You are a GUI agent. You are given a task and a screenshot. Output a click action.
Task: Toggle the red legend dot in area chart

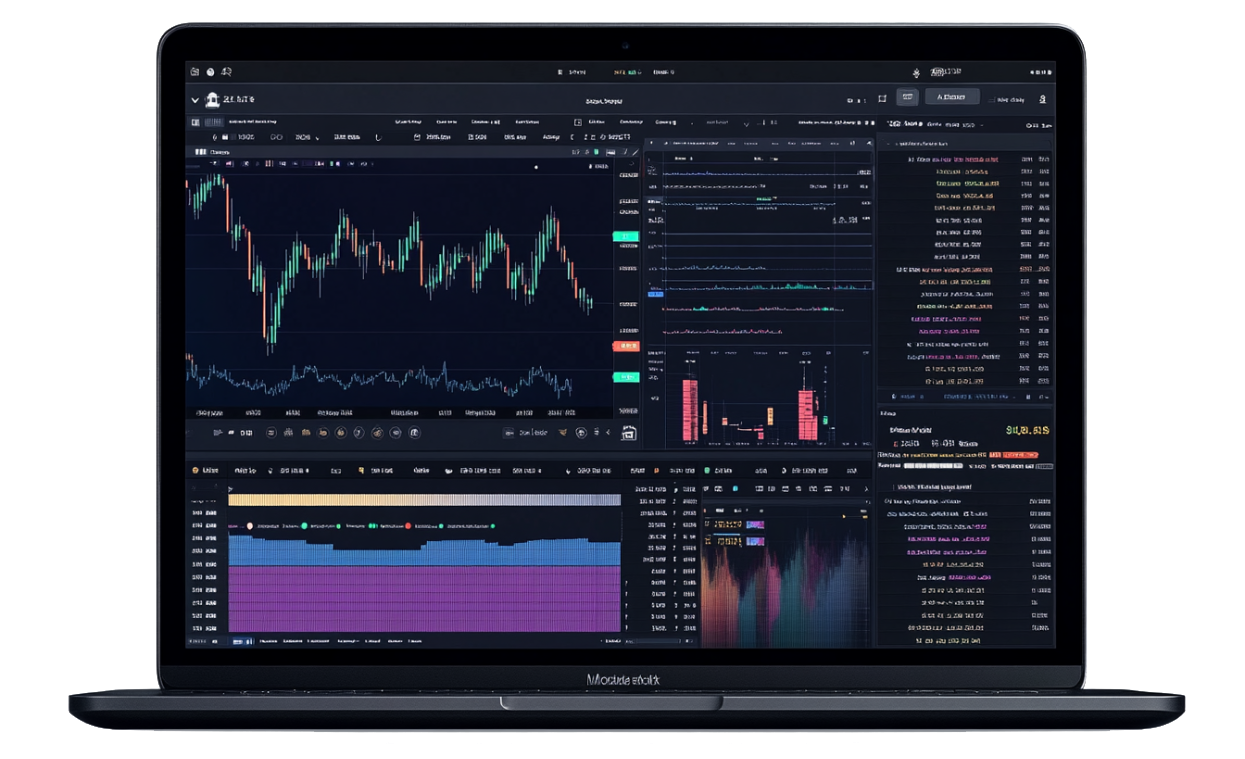tap(408, 525)
